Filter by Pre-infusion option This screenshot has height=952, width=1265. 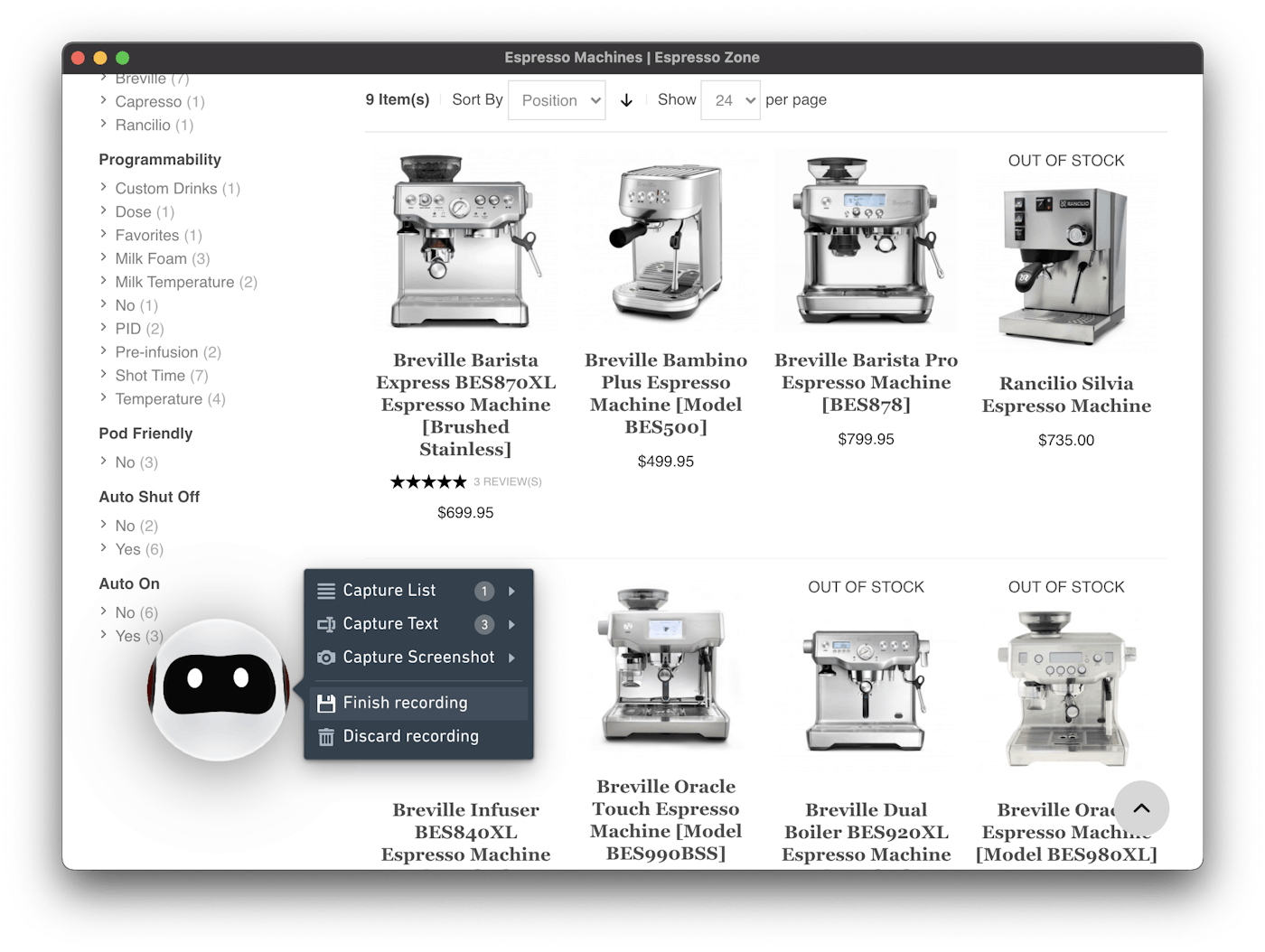pos(168,352)
